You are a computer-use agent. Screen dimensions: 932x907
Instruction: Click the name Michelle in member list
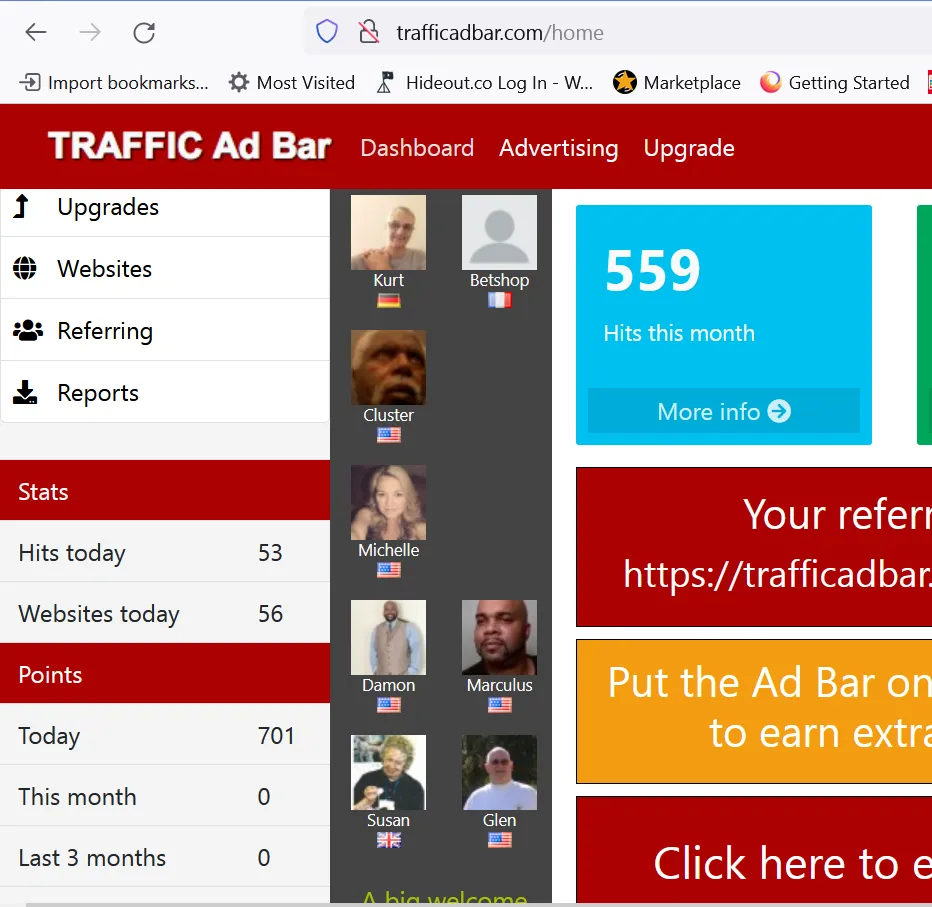pos(389,550)
